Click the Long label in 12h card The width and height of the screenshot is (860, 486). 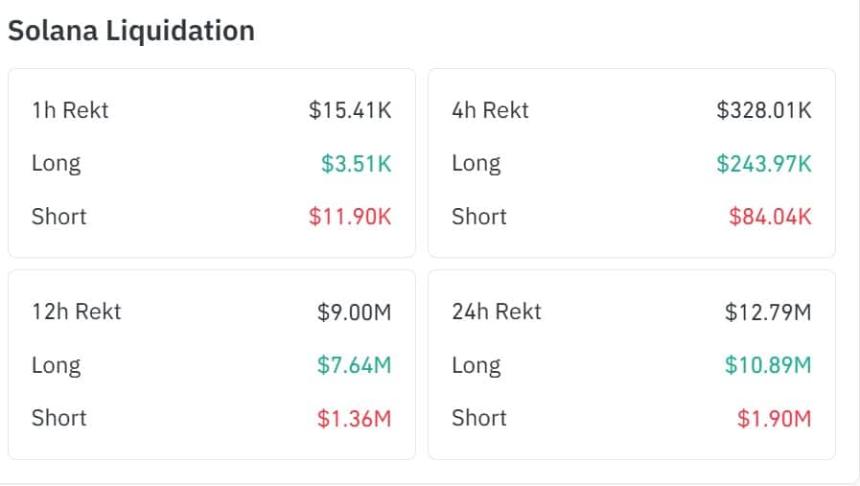(56, 365)
